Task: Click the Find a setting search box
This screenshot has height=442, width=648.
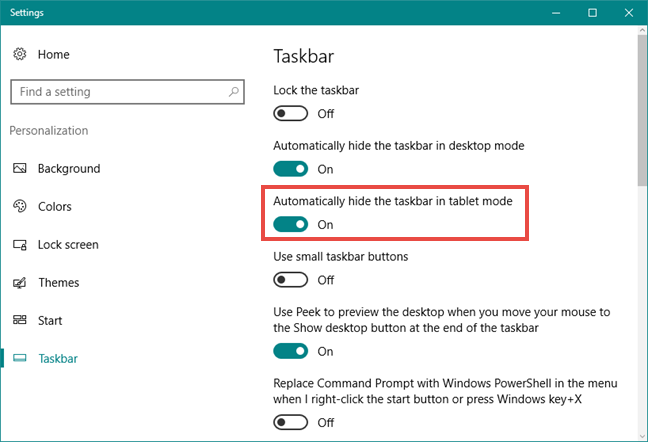Action: [127, 92]
